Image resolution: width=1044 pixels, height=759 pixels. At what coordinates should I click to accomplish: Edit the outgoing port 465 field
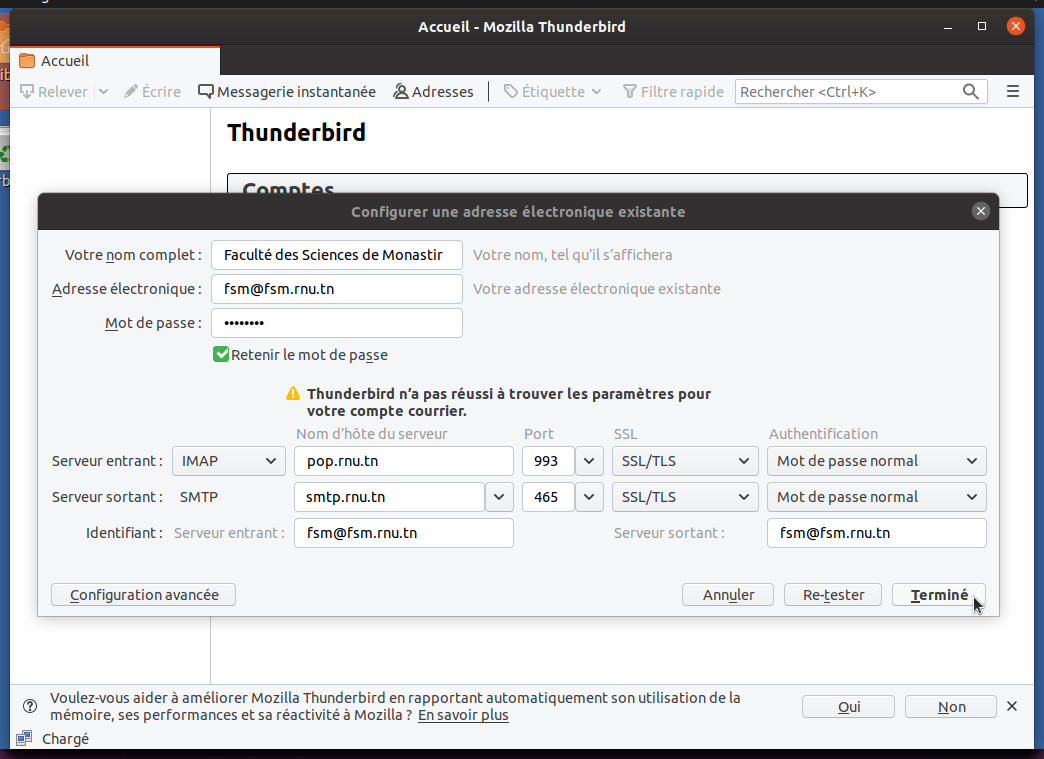[x=548, y=497]
